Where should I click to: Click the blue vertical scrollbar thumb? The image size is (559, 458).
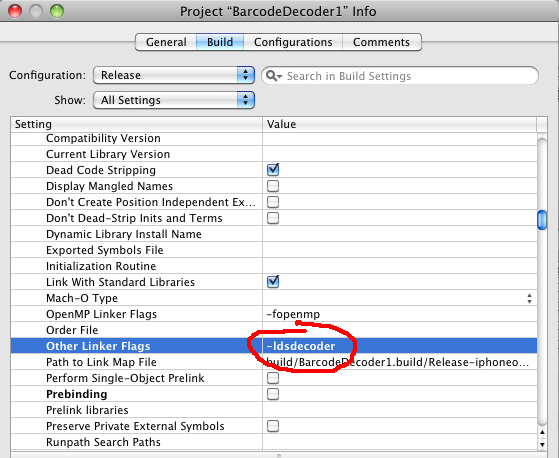coord(542,220)
